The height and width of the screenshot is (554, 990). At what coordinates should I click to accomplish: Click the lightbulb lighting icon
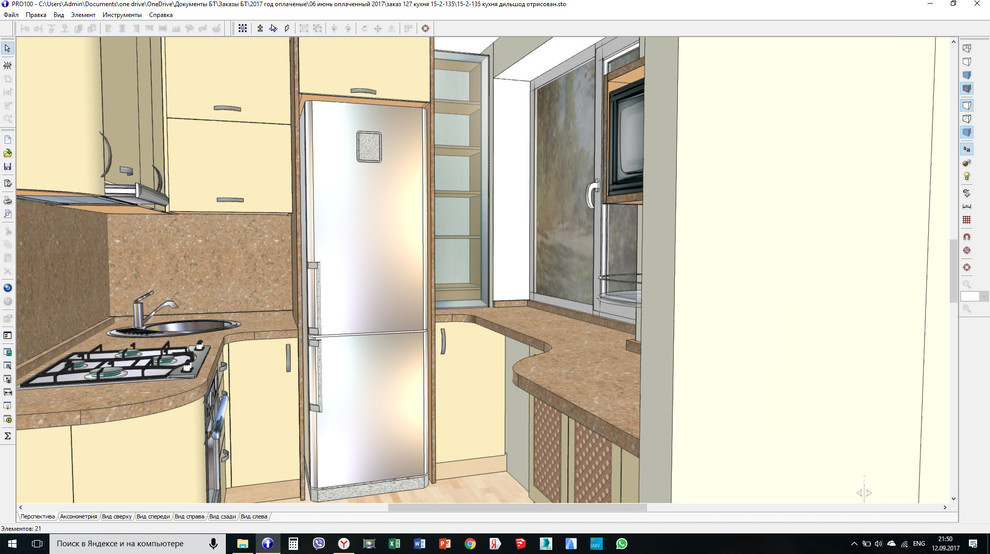[967, 176]
